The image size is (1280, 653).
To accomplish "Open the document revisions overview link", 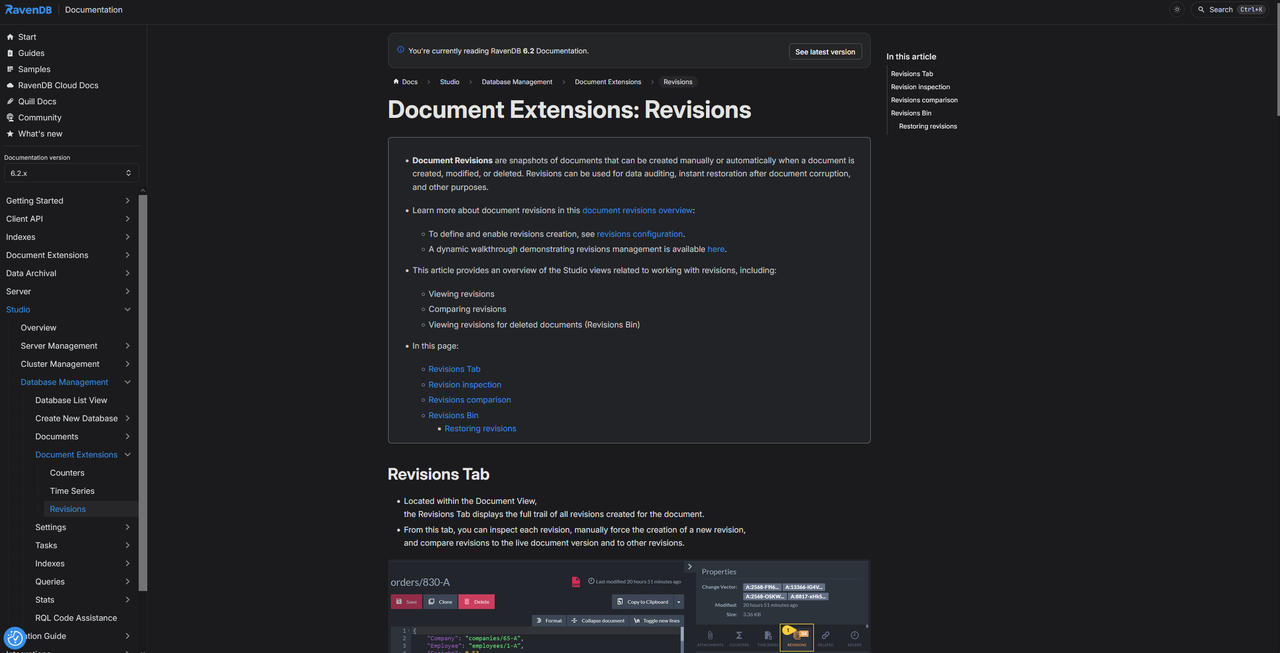I will pyautogui.click(x=637, y=210).
